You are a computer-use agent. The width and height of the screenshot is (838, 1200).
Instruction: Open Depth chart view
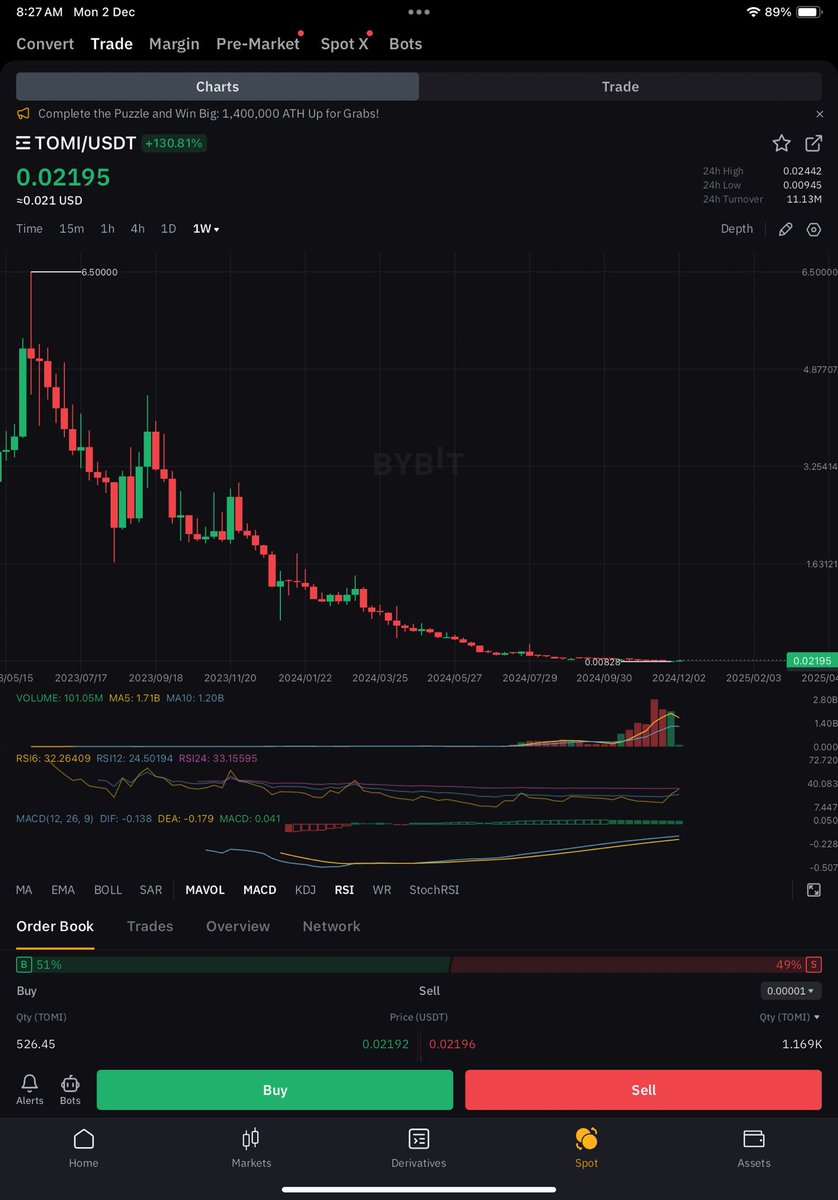pyautogui.click(x=737, y=229)
